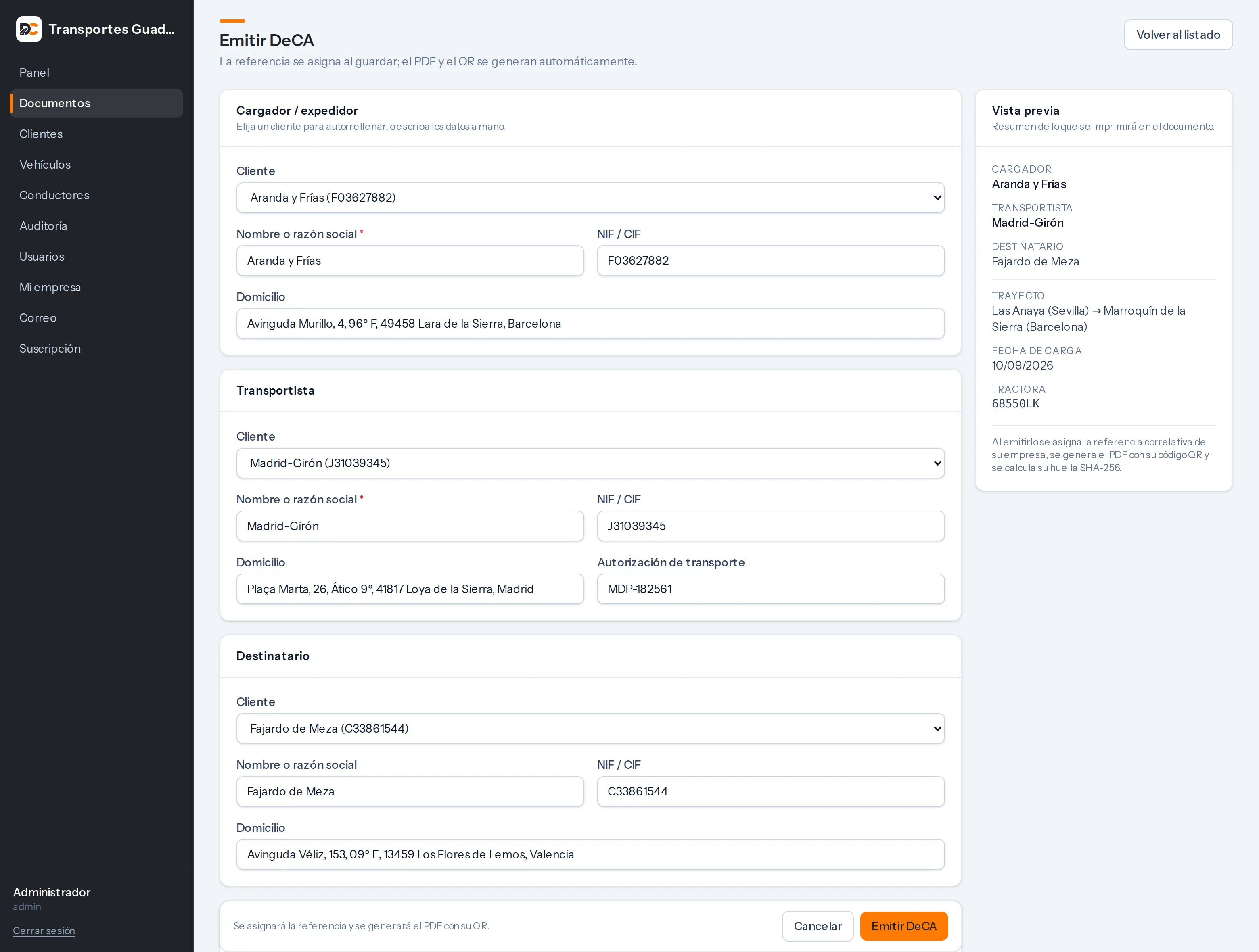Expand the Transportista Cliente dropdown
The image size is (1259, 952).
click(590, 463)
